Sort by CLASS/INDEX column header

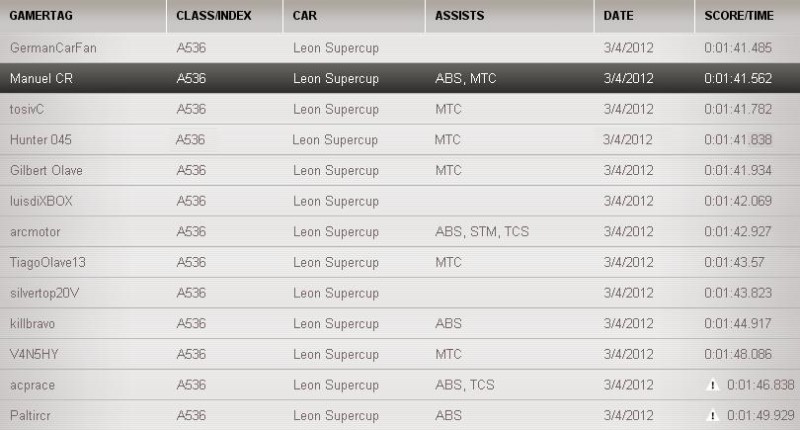213,17
